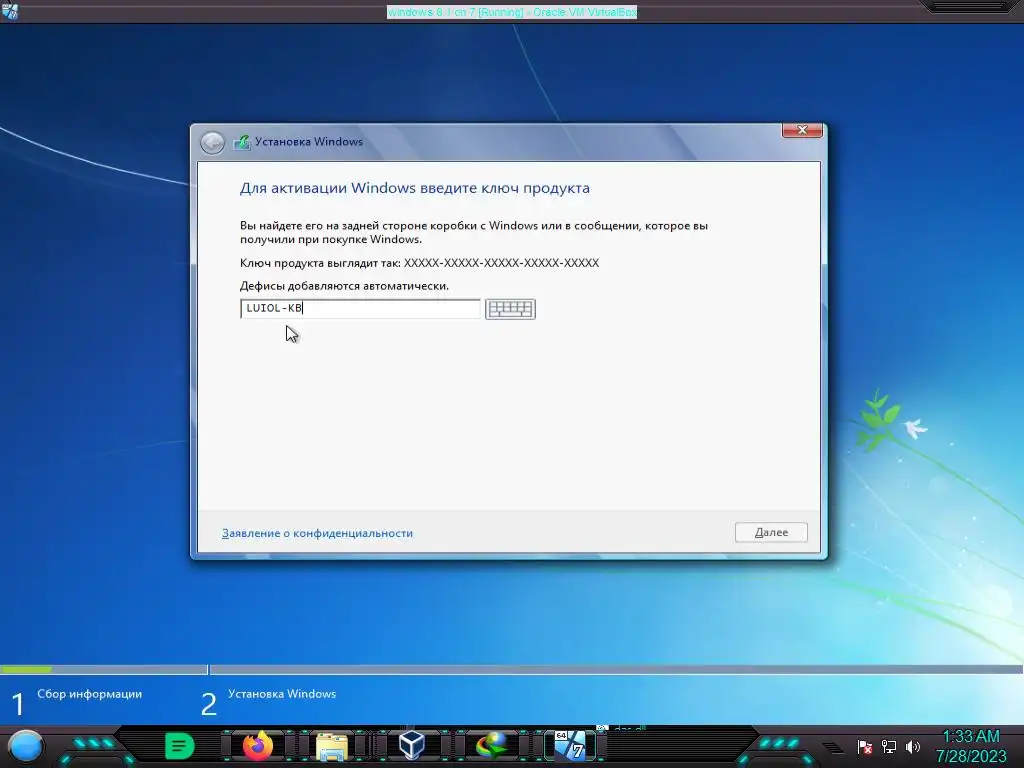Click the Сбор информации step label
Screen dimensions: 1024x768
pyautogui.click(x=89, y=694)
